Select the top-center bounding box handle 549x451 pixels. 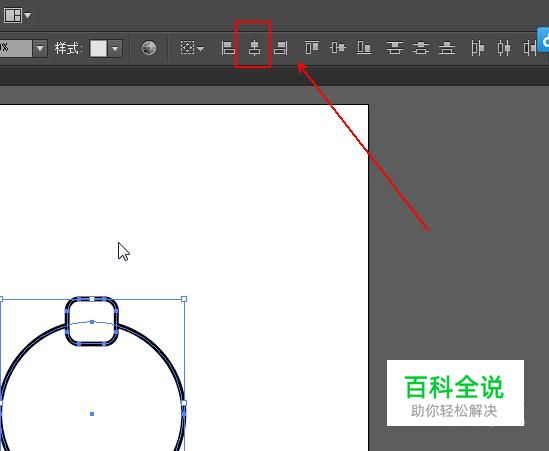pos(92,299)
